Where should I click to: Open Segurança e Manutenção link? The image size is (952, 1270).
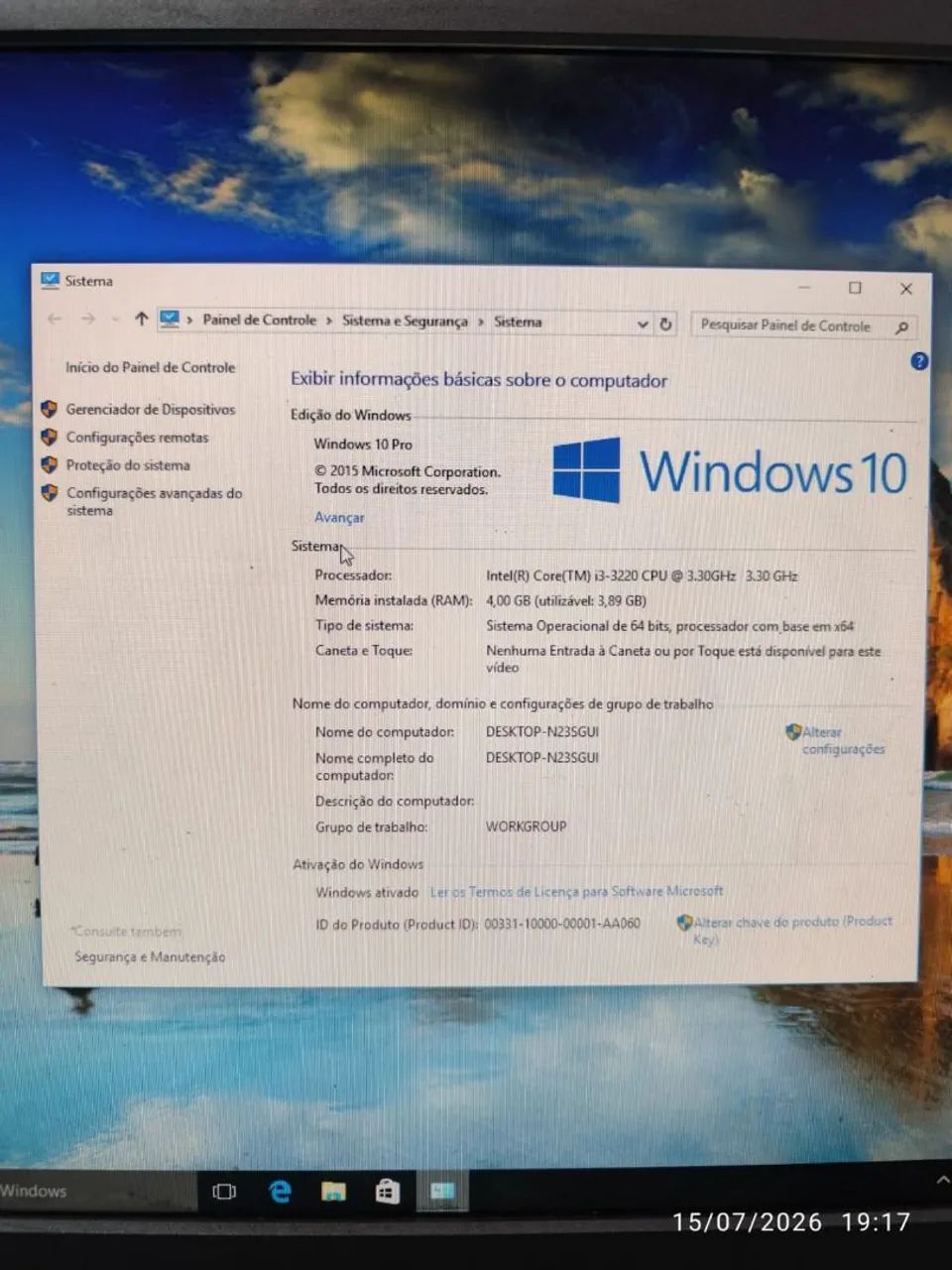[x=150, y=956]
